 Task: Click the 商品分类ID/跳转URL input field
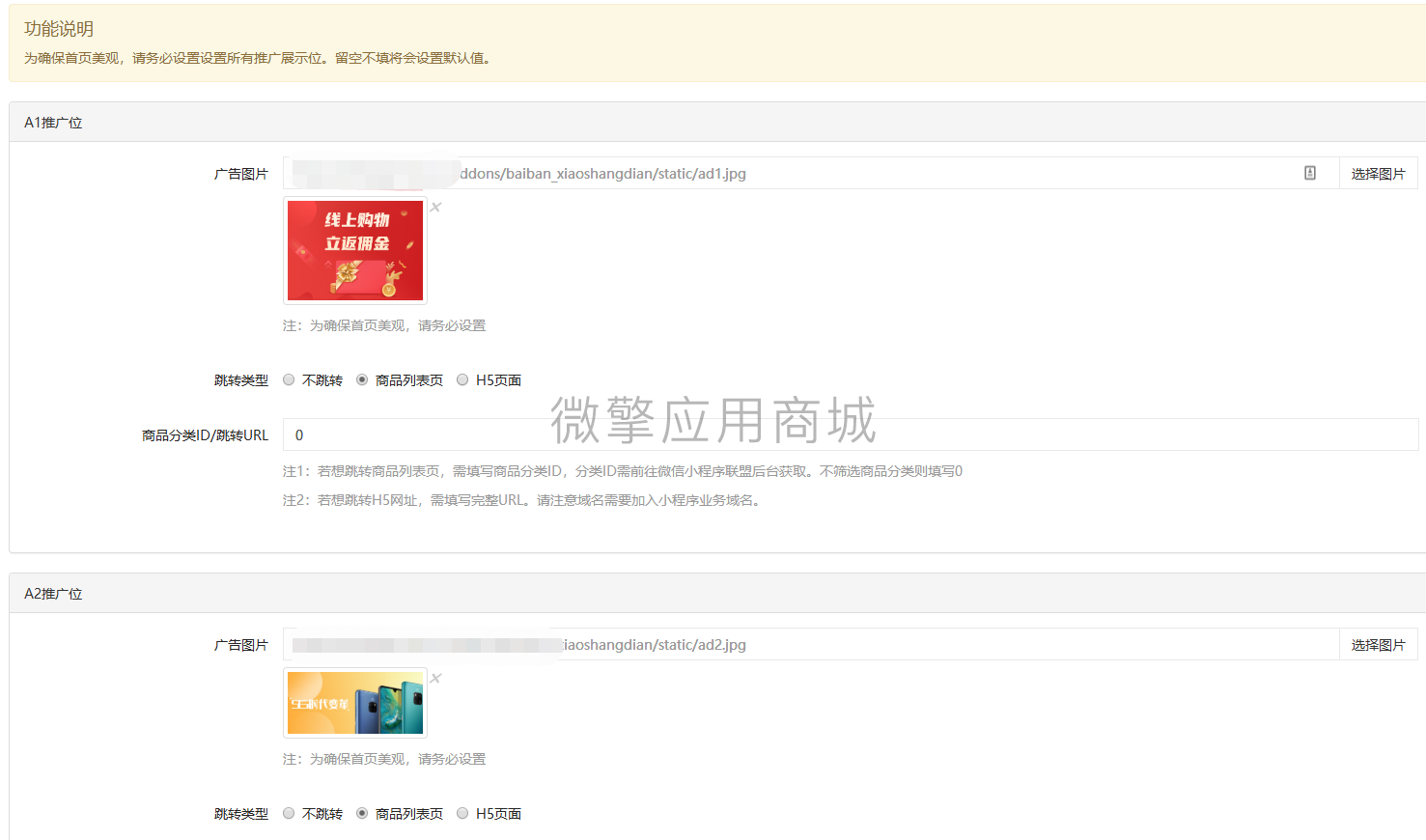[676, 434]
